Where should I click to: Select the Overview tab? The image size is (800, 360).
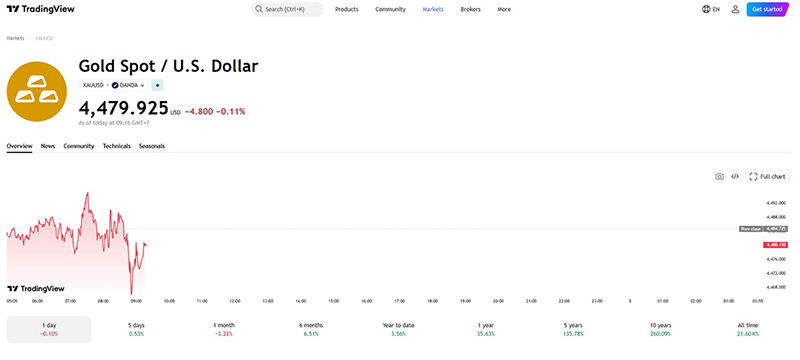coord(19,146)
